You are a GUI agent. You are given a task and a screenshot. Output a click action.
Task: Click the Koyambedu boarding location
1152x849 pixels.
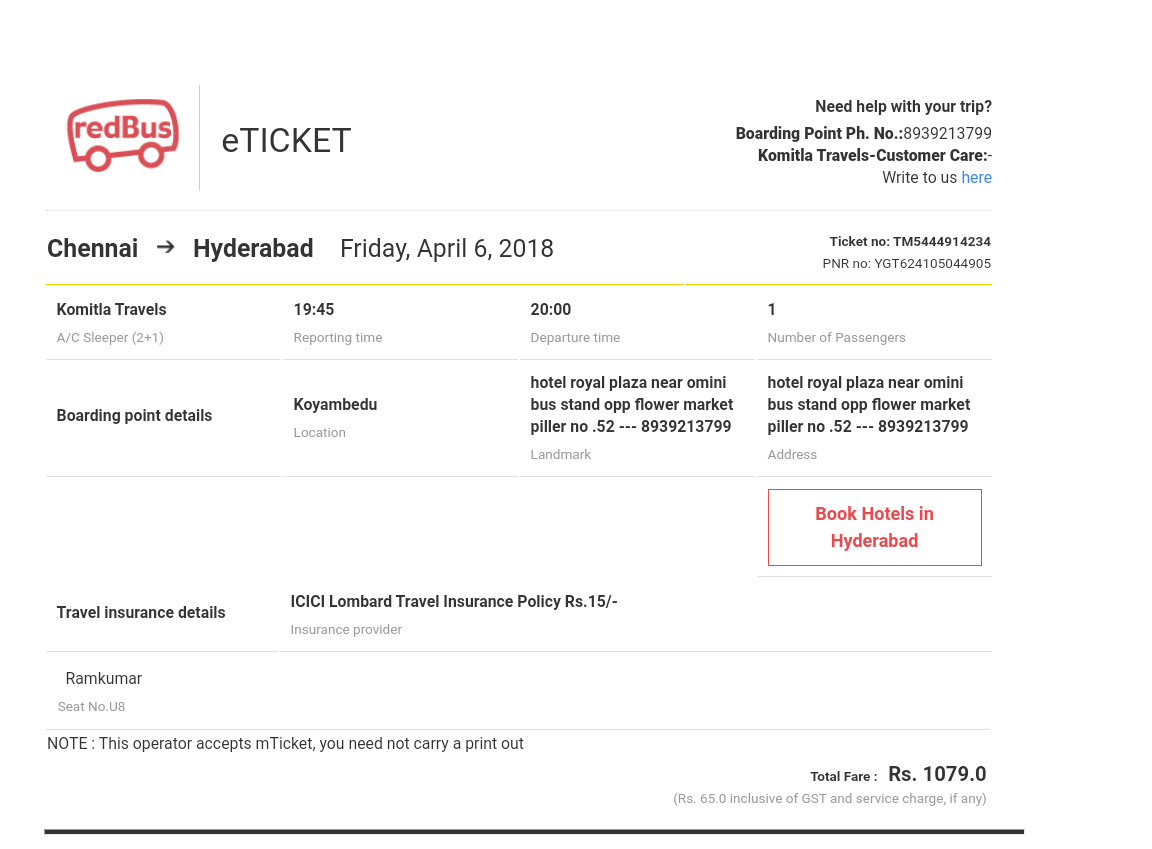coord(335,405)
